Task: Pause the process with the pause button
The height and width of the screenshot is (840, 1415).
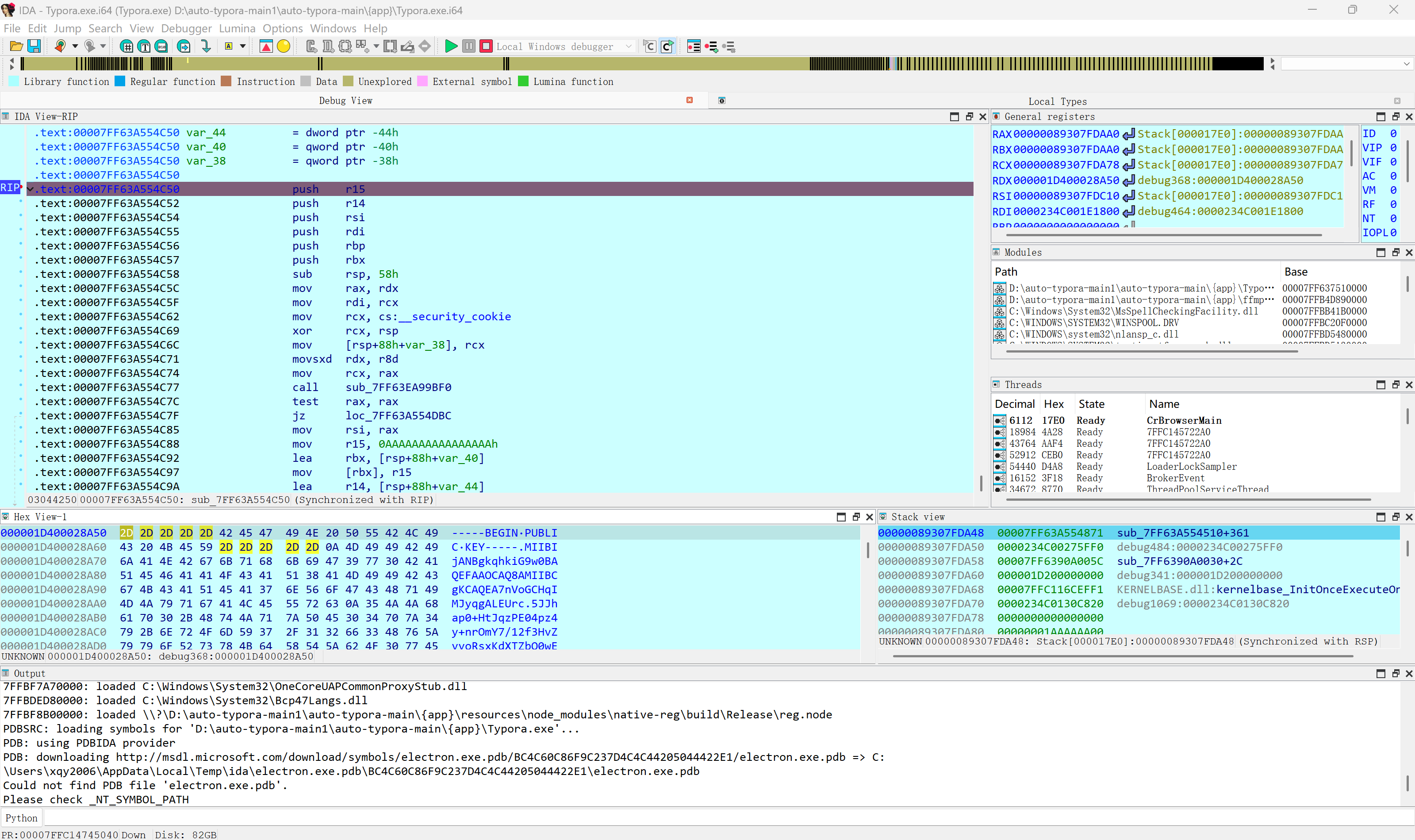Action: pos(469,46)
